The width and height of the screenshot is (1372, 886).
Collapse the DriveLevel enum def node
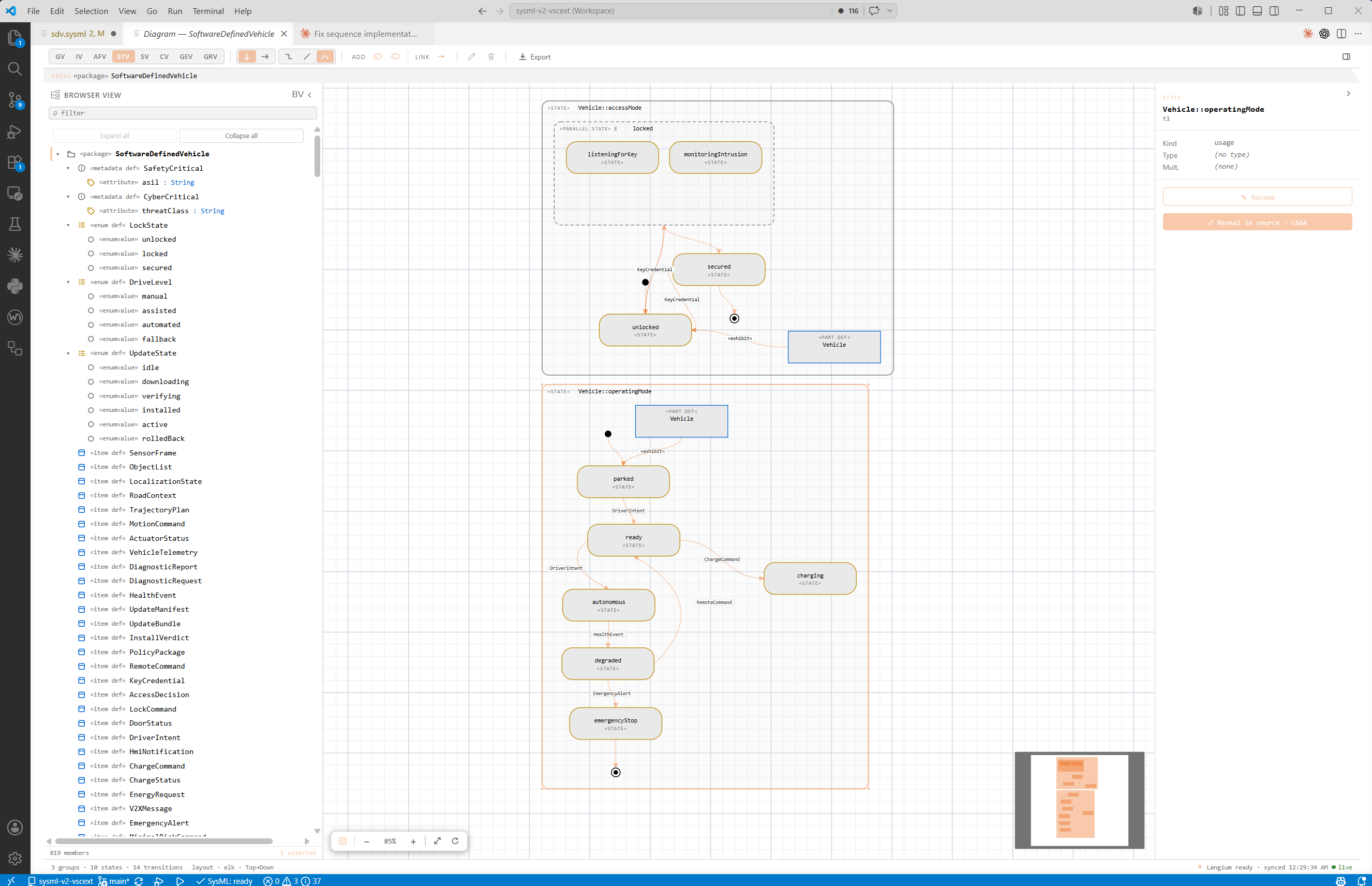click(x=68, y=282)
